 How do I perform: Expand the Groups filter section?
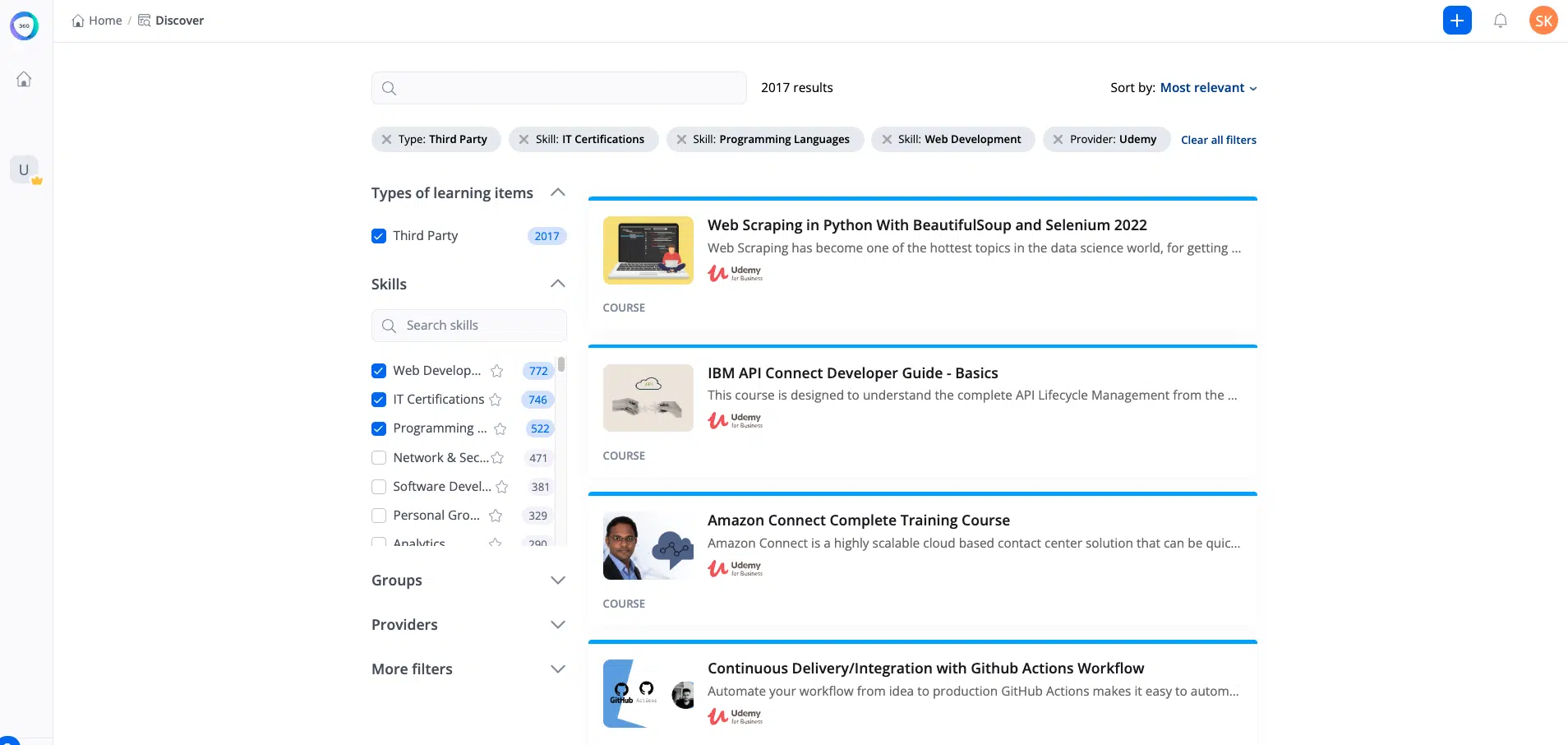tap(558, 581)
